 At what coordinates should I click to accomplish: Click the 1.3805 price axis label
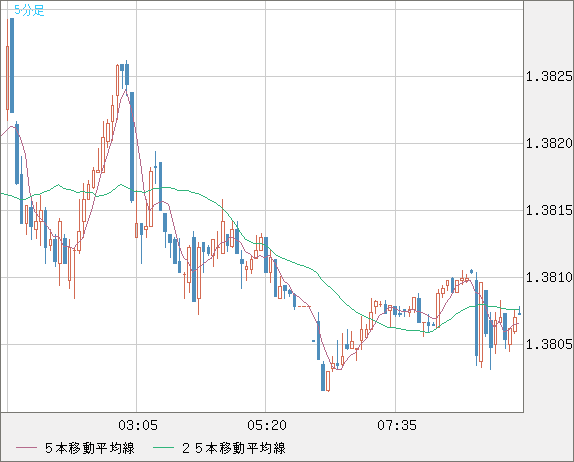coord(549,344)
